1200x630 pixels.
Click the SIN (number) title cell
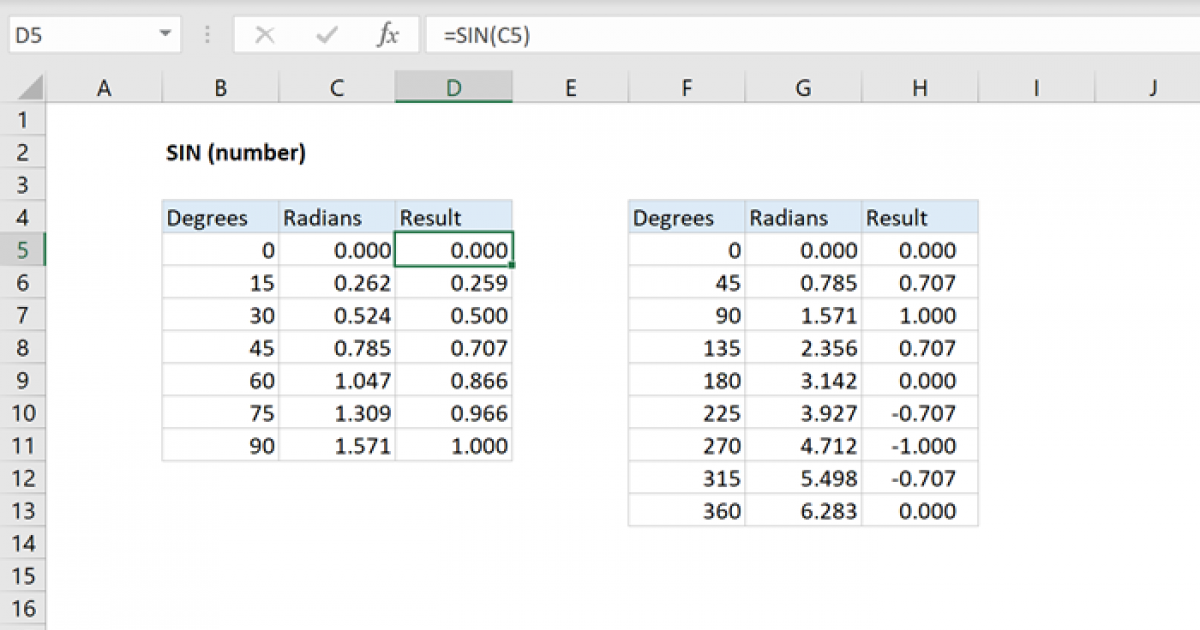point(235,153)
